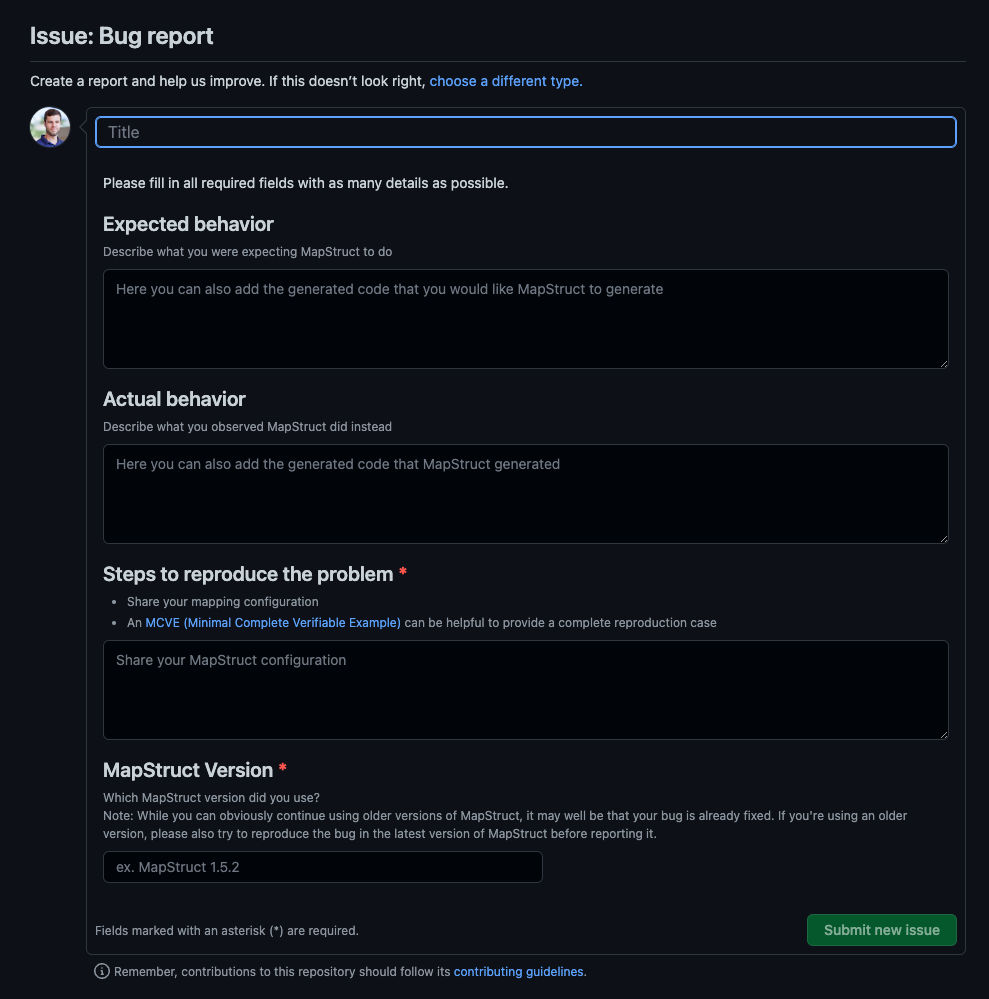Click the MapStruct Version input field

323,867
